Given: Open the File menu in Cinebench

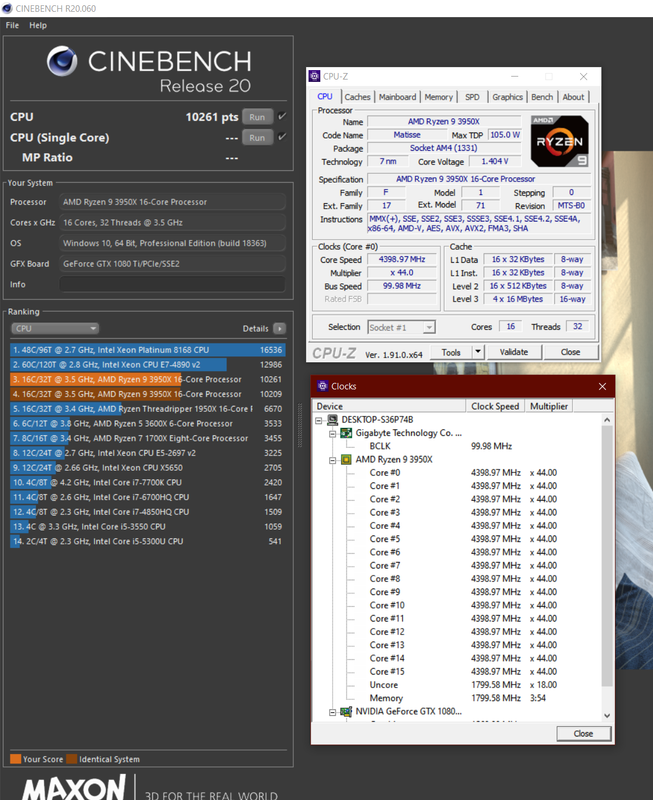Looking at the screenshot, I should click(12, 25).
